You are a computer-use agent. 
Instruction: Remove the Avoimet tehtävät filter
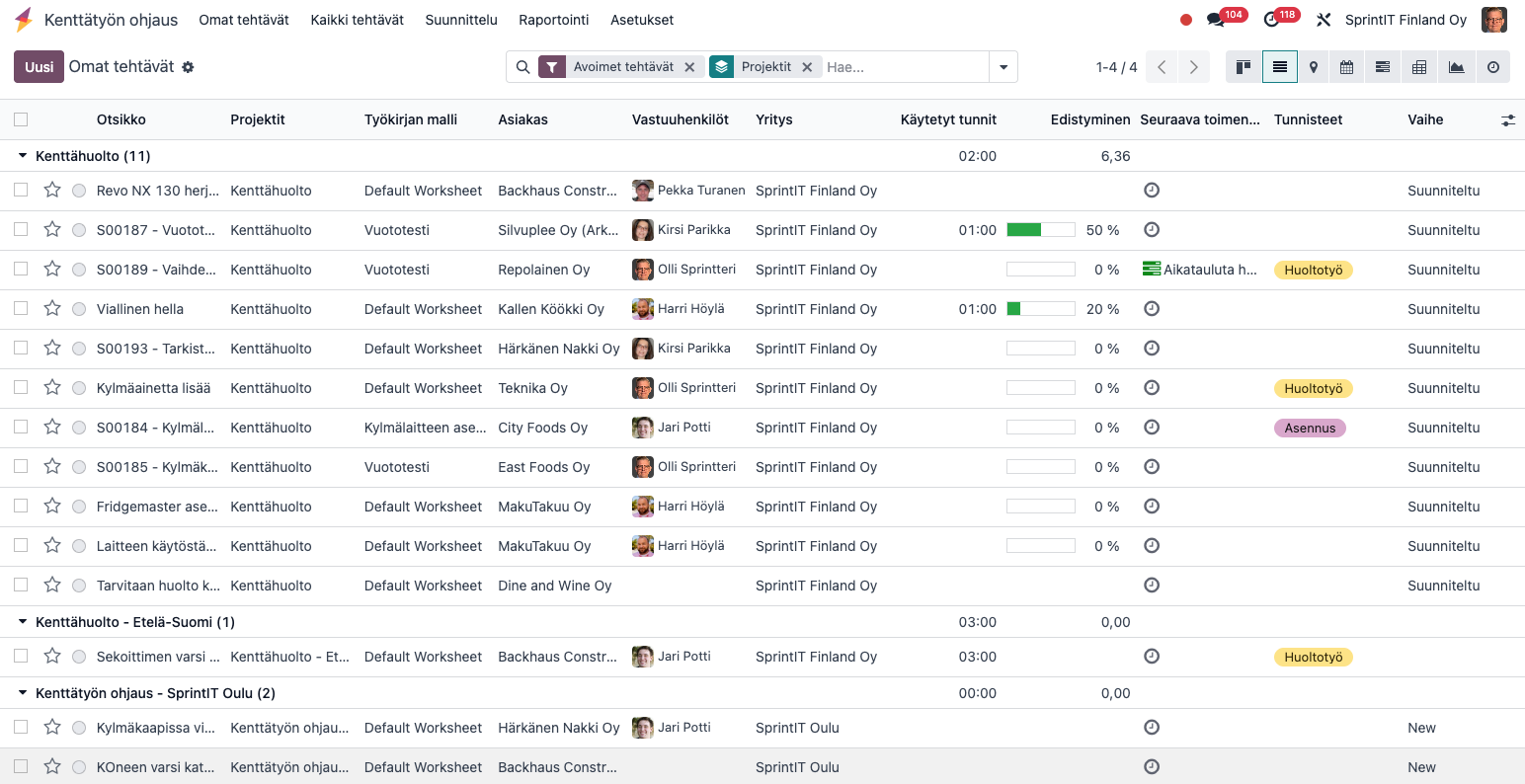click(x=689, y=66)
